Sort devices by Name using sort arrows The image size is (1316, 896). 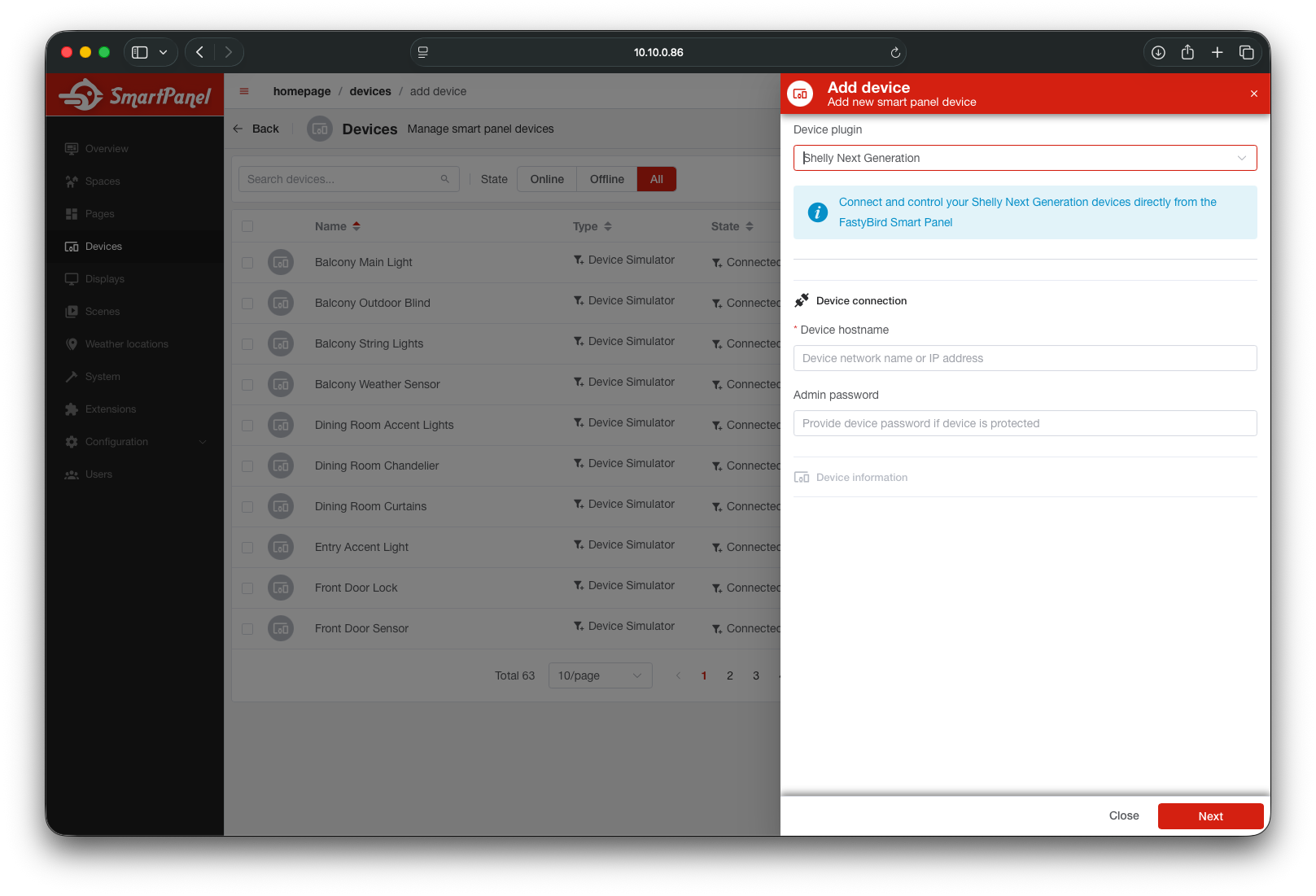tap(356, 226)
